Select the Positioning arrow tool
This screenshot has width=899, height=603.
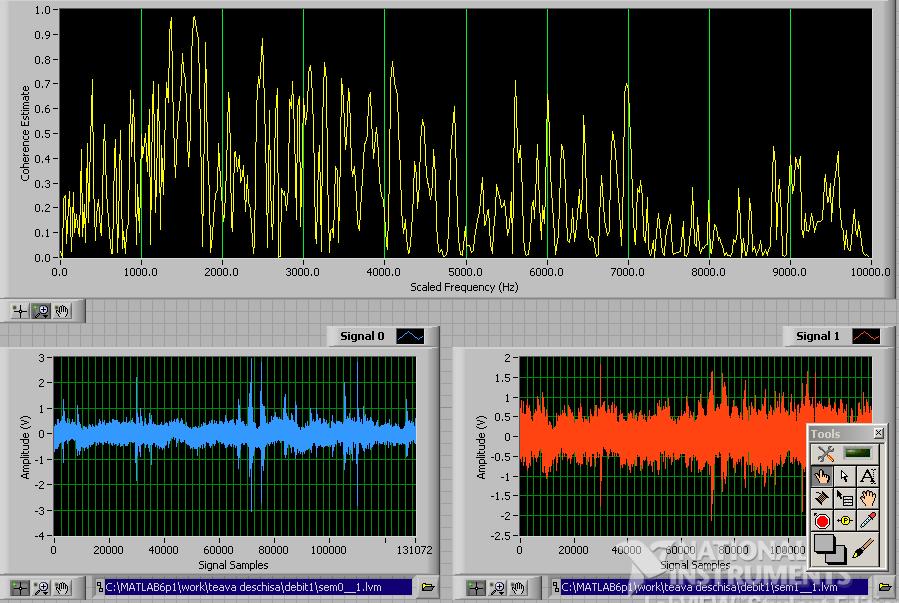pos(845,476)
